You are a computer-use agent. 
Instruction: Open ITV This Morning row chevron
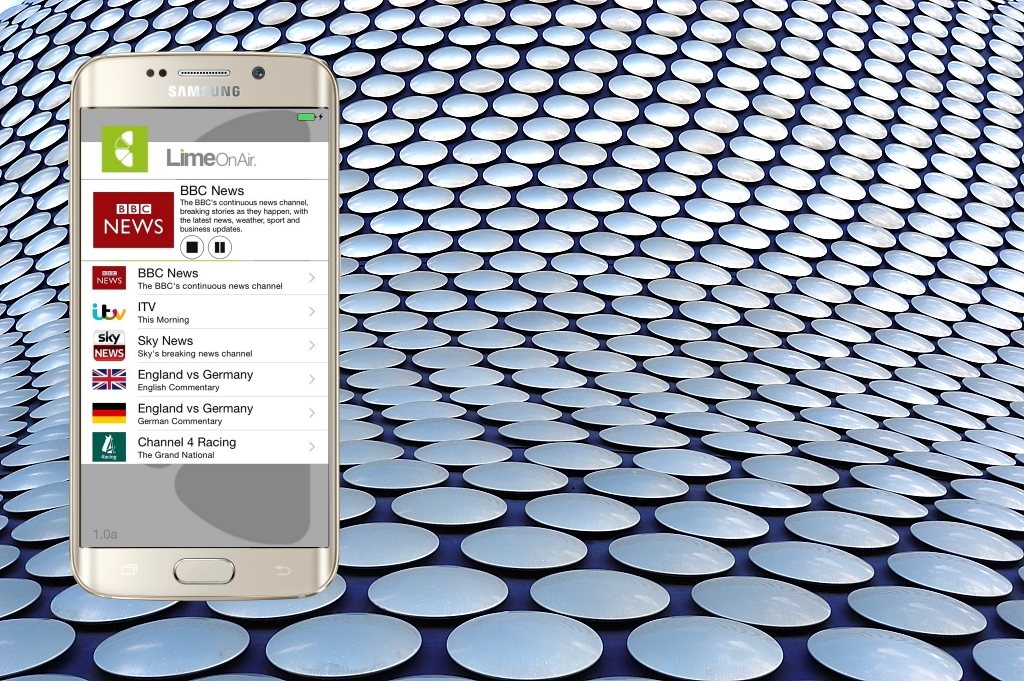click(312, 312)
